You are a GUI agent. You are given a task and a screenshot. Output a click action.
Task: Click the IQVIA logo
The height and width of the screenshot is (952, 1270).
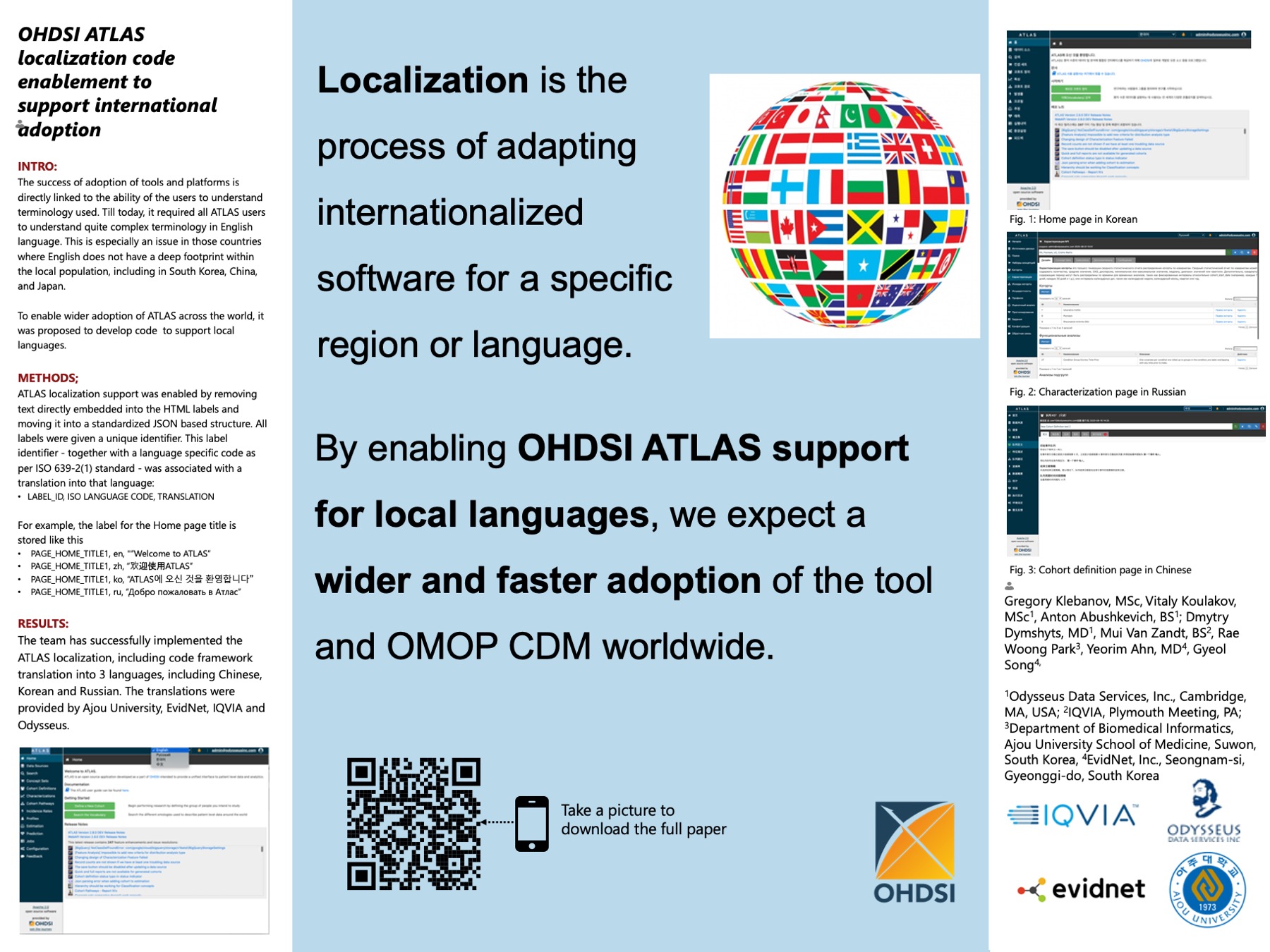pos(1072,816)
